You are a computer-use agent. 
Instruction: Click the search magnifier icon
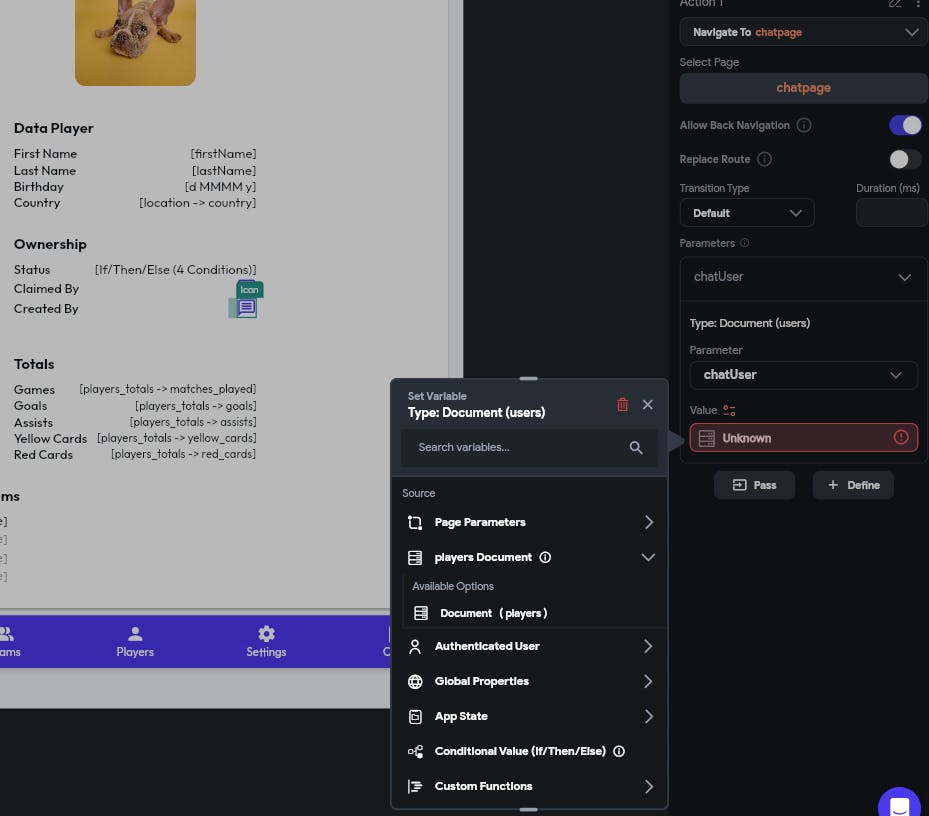[636, 448]
